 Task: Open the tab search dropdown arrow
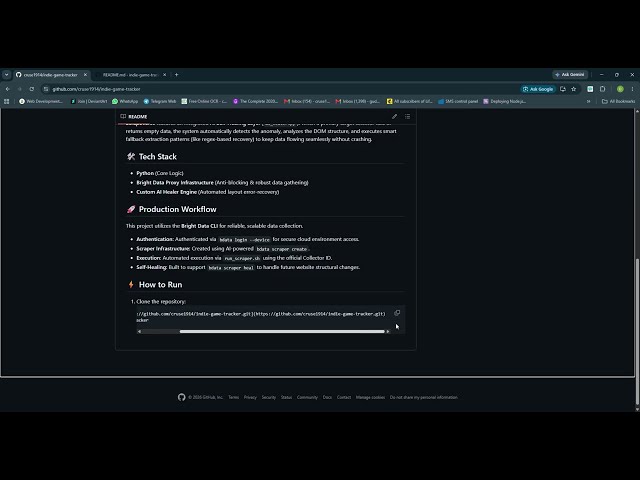click(7, 75)
